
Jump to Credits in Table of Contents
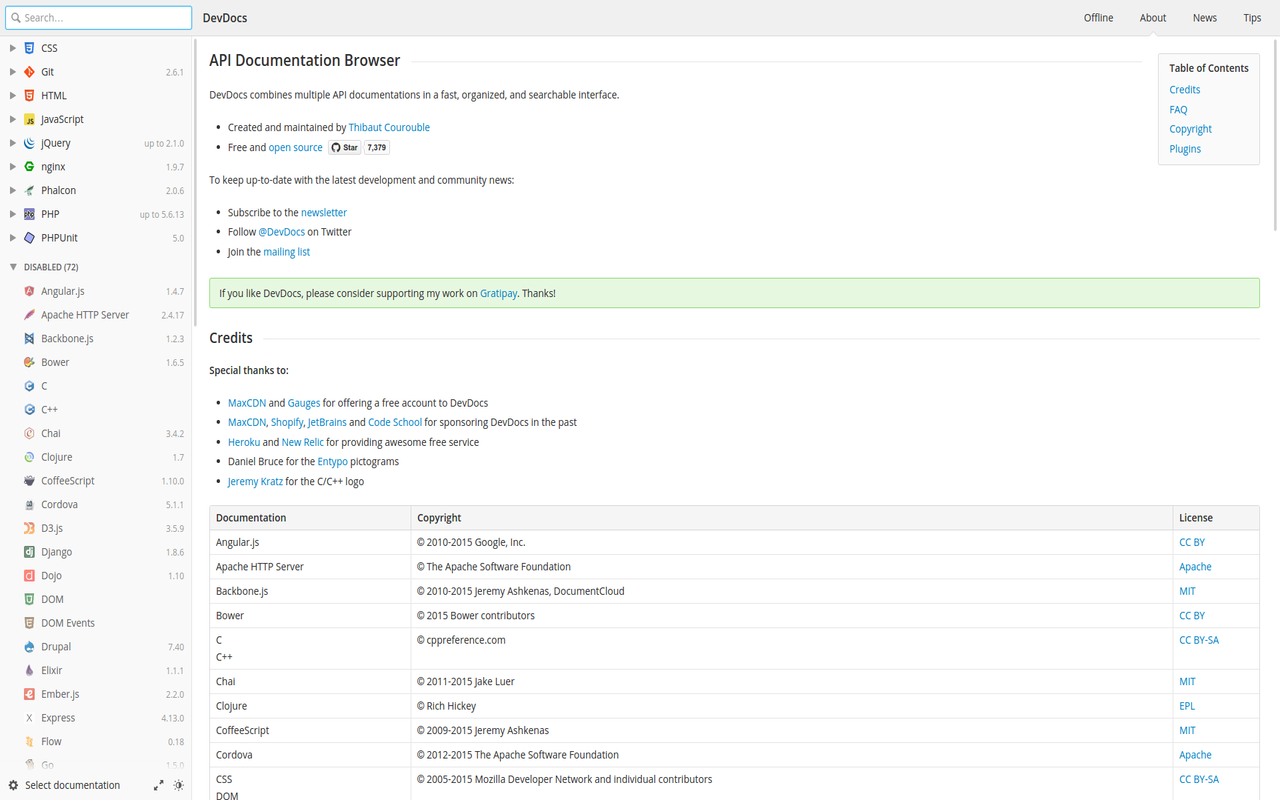pos(1185,90)
